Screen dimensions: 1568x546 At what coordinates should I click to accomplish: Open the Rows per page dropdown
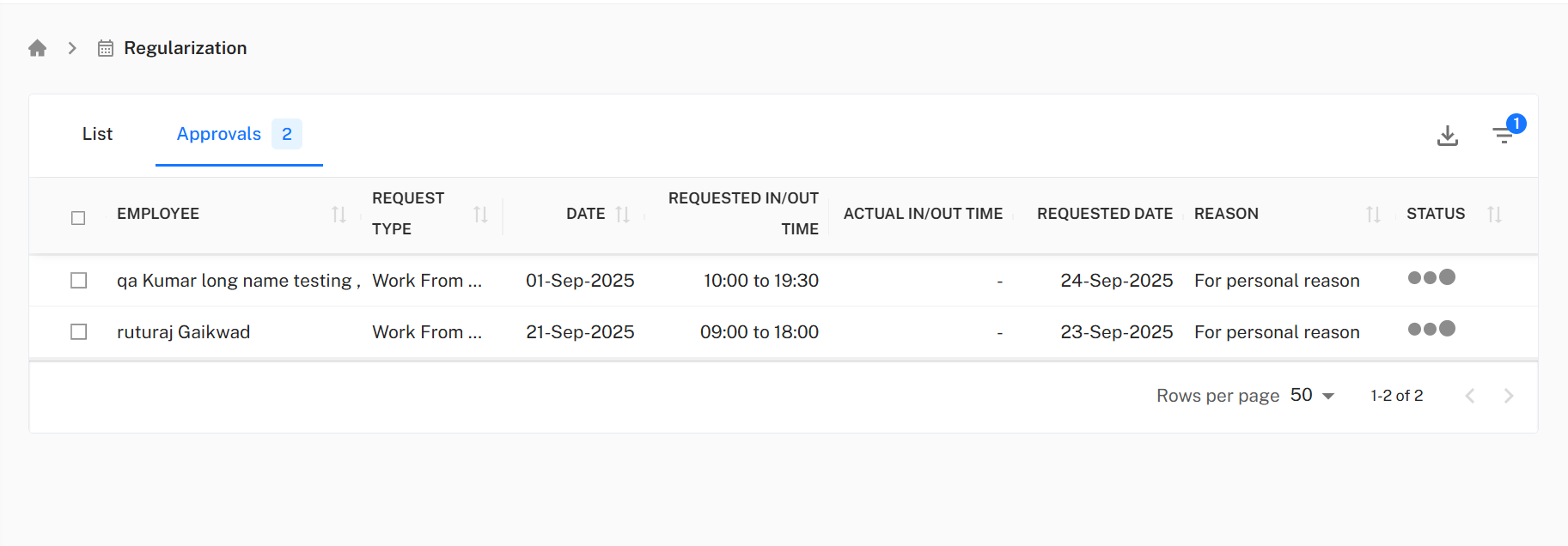(1313, 395)
